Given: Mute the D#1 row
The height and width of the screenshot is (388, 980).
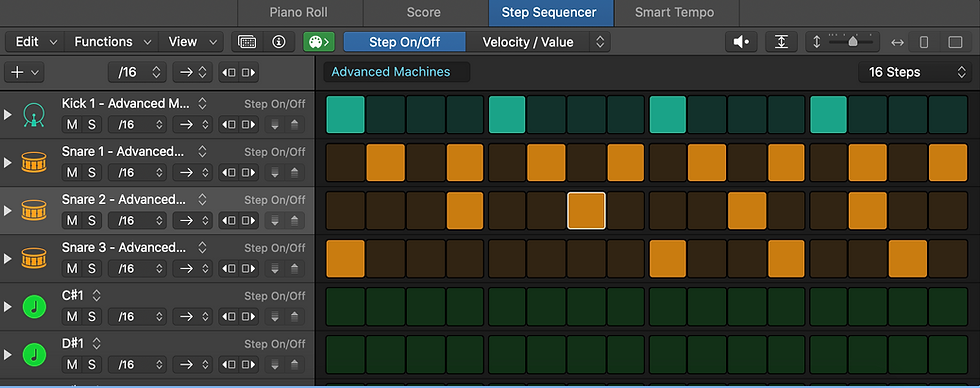Looking at the screenshot, I should (x=72, y=364).
